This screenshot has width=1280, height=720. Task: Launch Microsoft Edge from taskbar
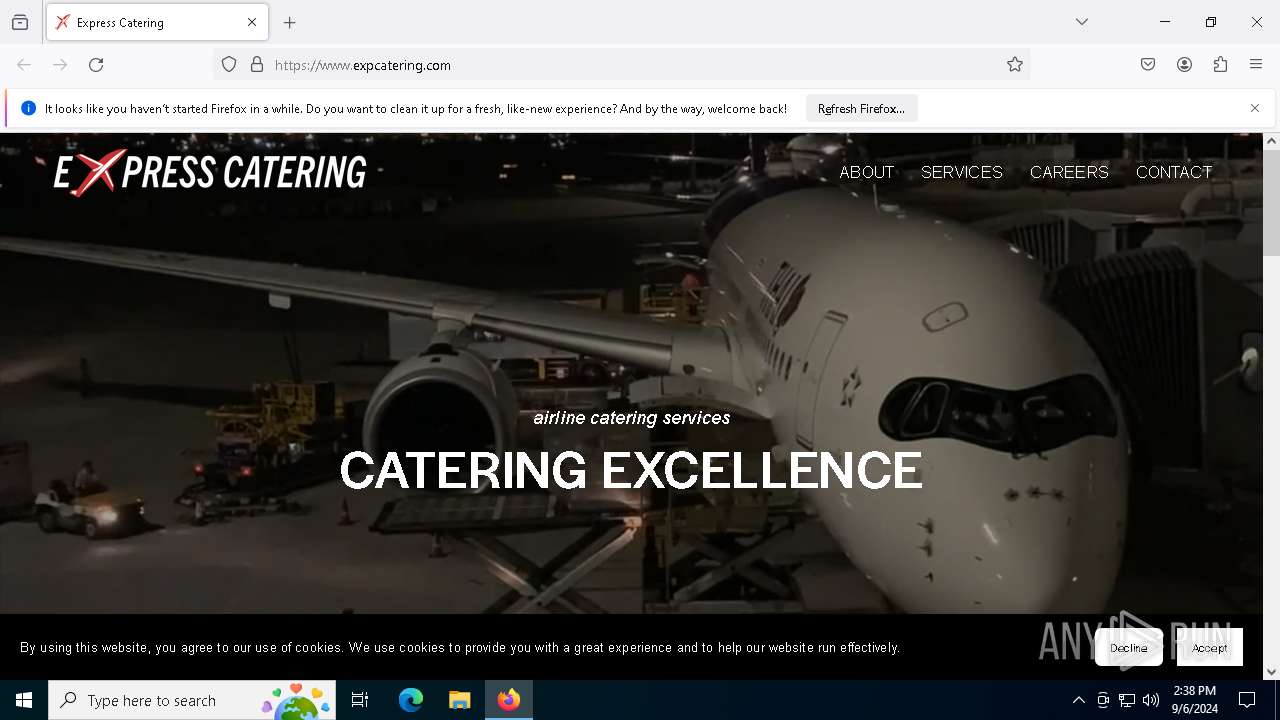(x=411, y=700)
